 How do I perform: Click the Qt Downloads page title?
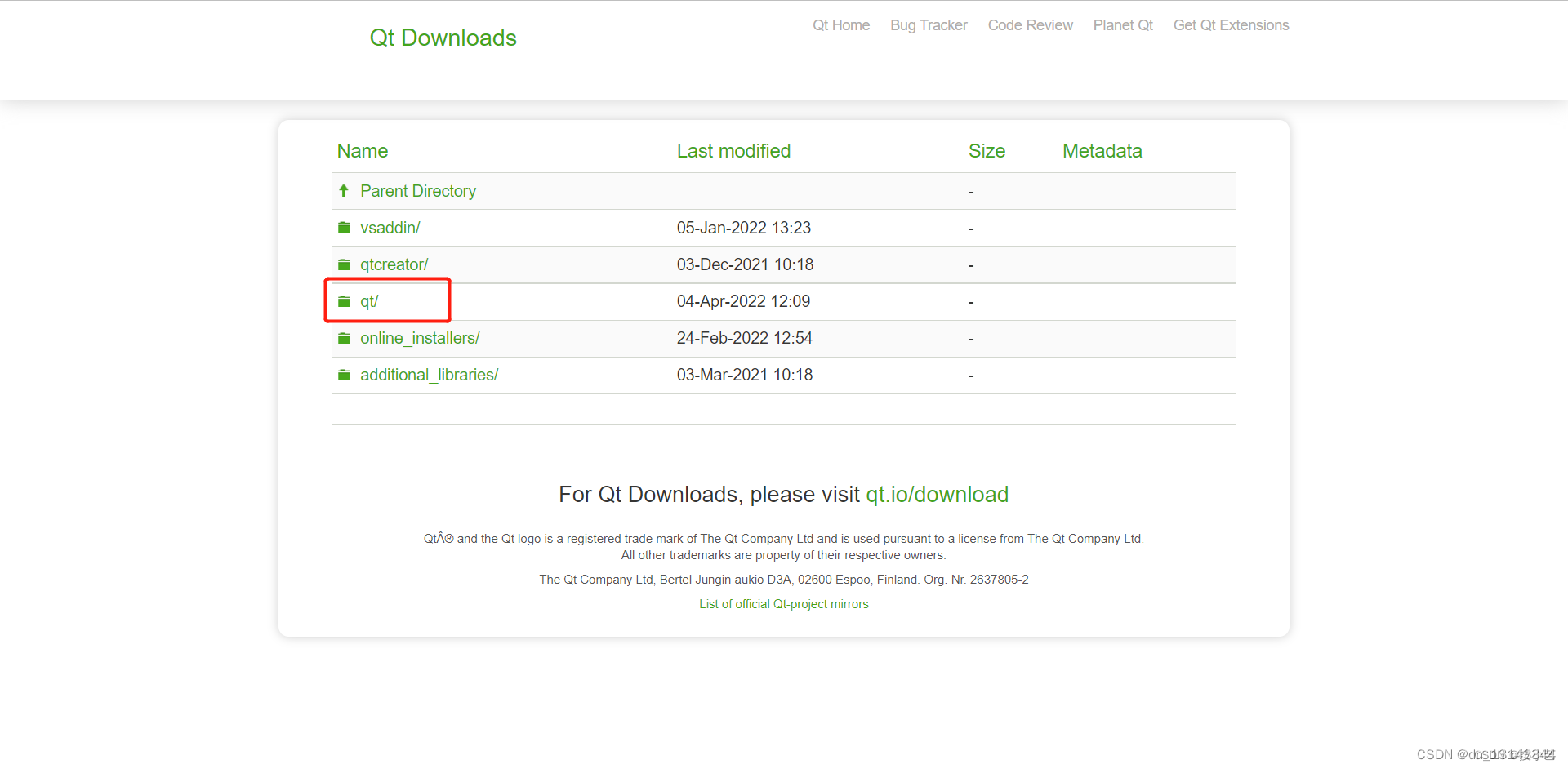[443, 38]
